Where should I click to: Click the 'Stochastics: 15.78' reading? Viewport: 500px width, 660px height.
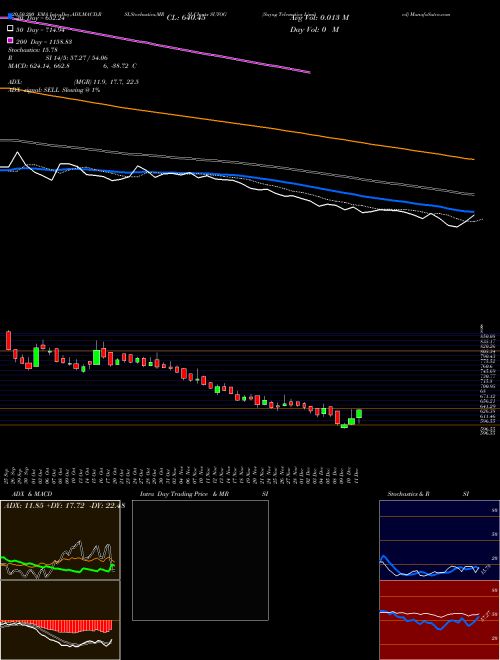point(32,50)
